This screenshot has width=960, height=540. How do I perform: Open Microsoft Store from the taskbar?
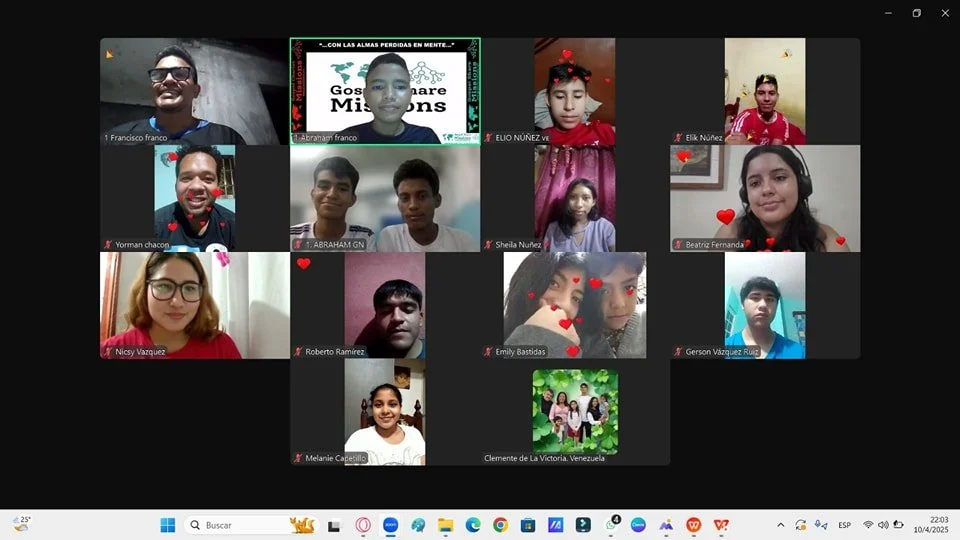(x=528, y=525)
